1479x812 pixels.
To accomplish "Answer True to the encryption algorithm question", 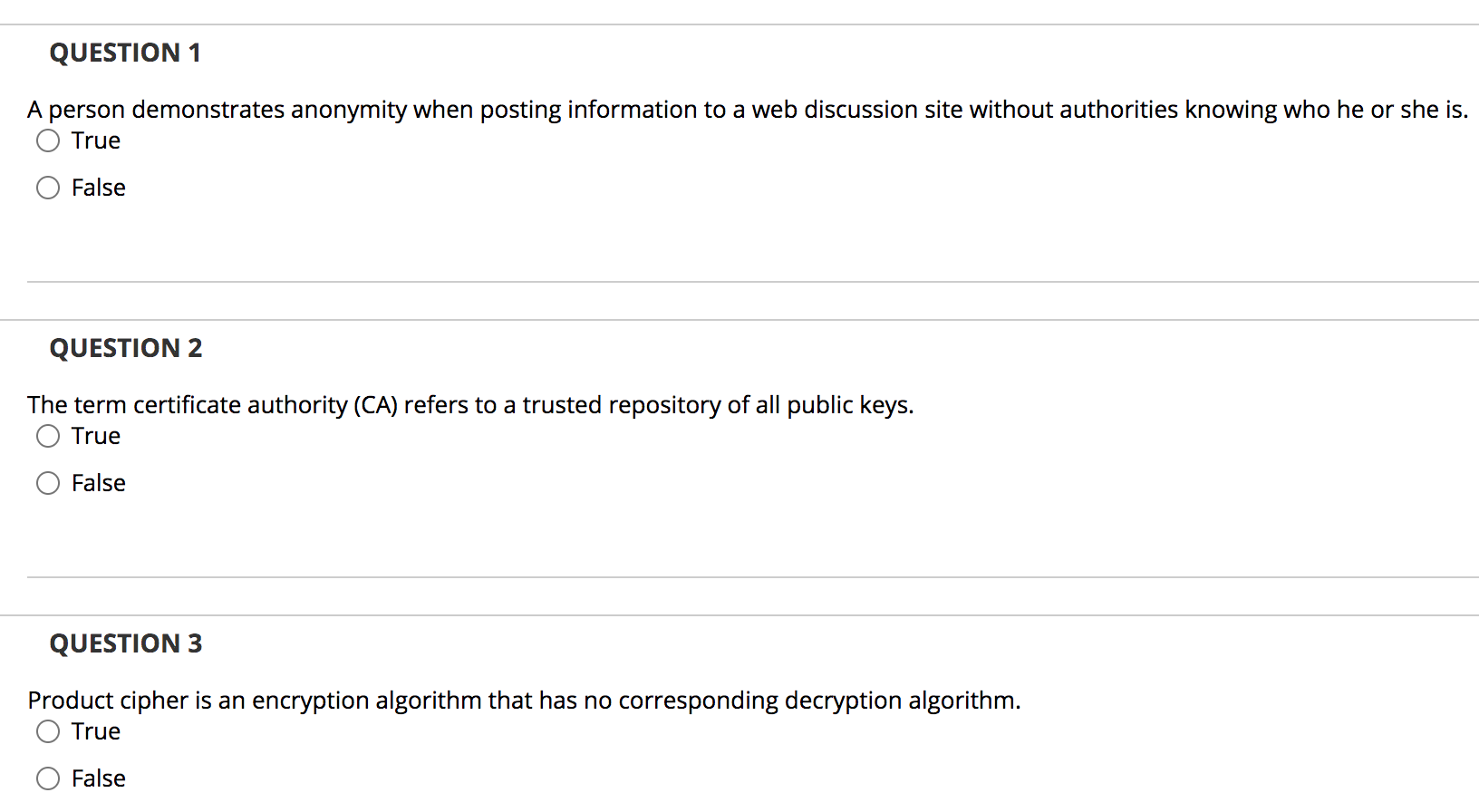I will tap(48, 731).
